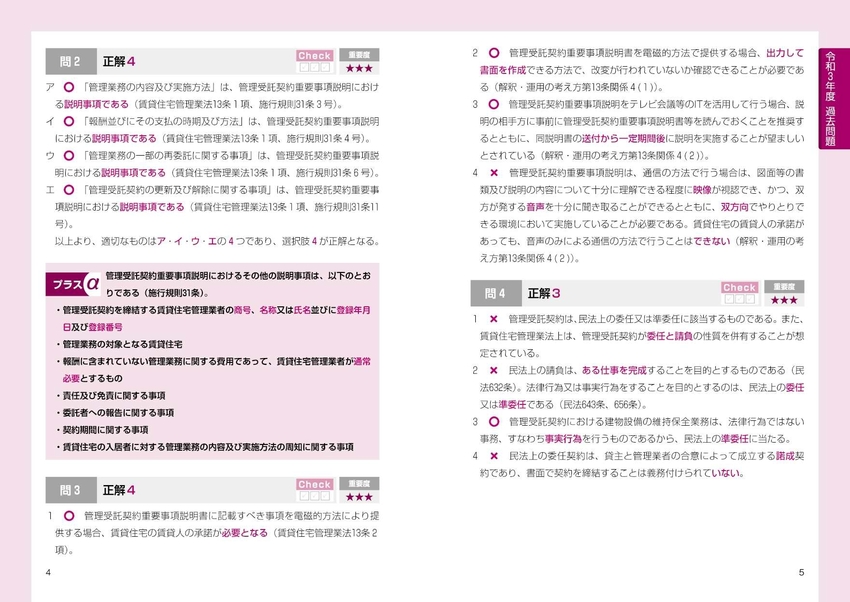Click the circle mark on answer ウ
The height and width of the screenshot is (602, 850).
pos(69,156)
